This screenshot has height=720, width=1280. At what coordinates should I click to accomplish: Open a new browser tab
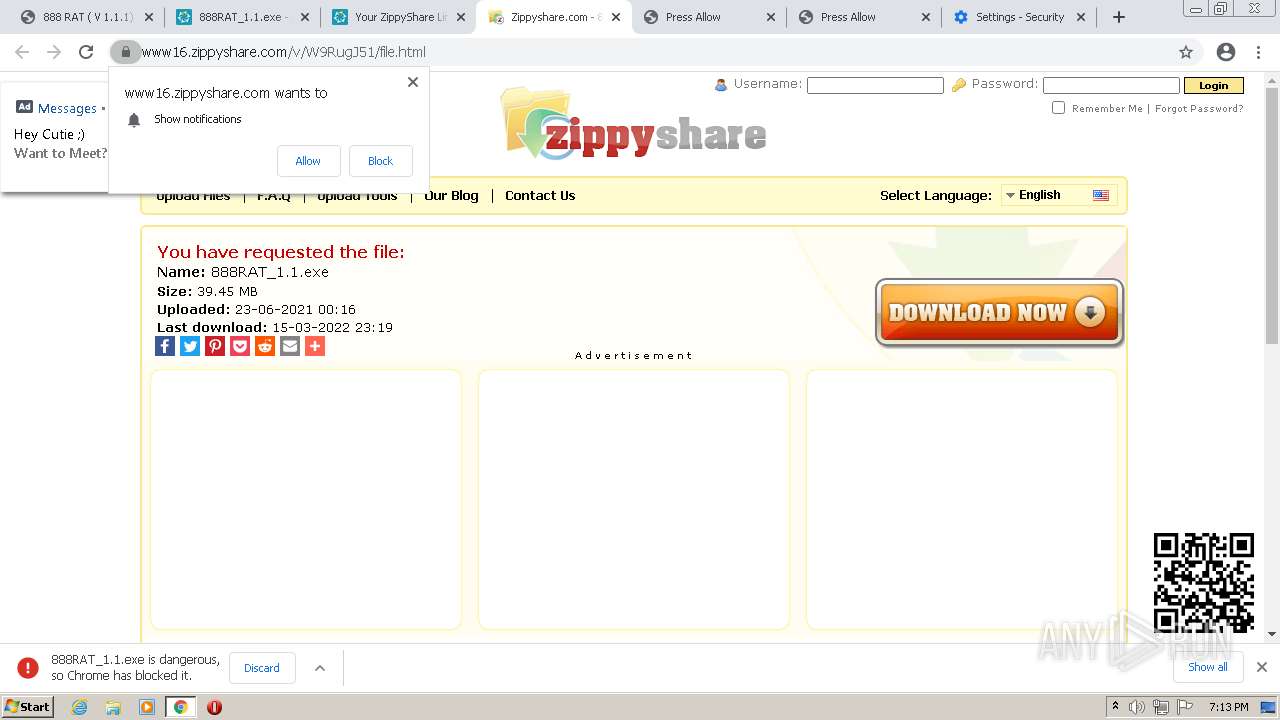1119,17
